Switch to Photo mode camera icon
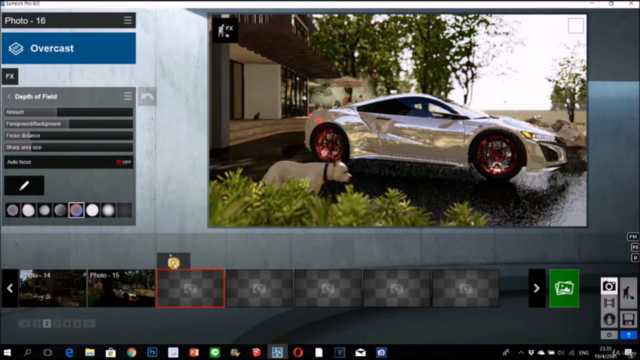The image size is (640, 360). point(609,286)
